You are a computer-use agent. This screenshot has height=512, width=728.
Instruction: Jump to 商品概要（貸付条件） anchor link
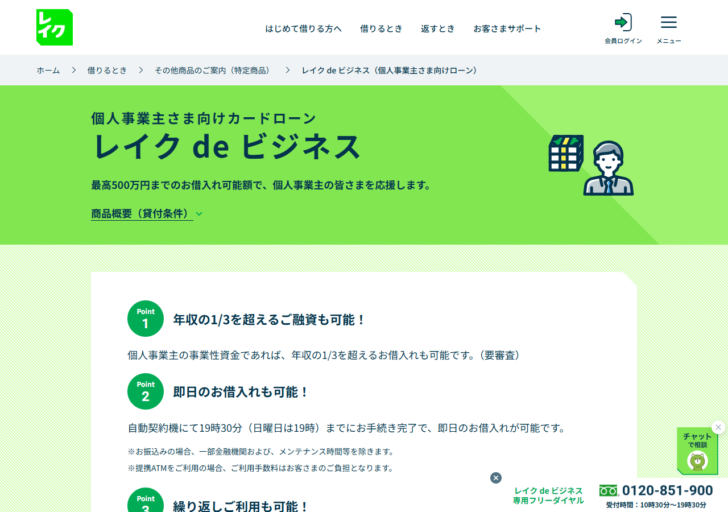pos(142,214)
